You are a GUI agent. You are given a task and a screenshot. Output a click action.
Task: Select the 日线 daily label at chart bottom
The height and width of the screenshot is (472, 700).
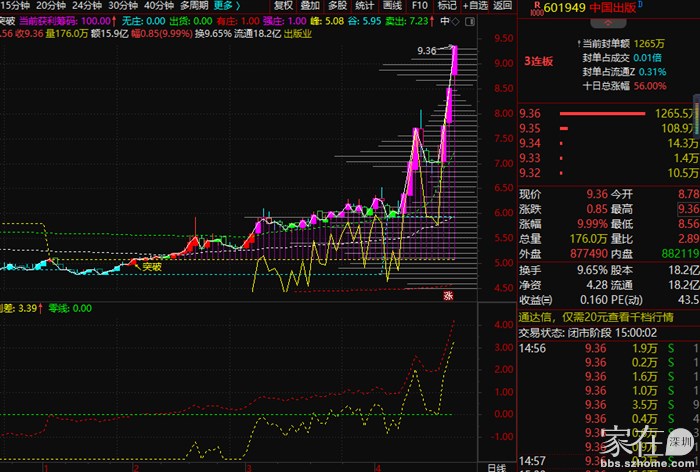495,466
